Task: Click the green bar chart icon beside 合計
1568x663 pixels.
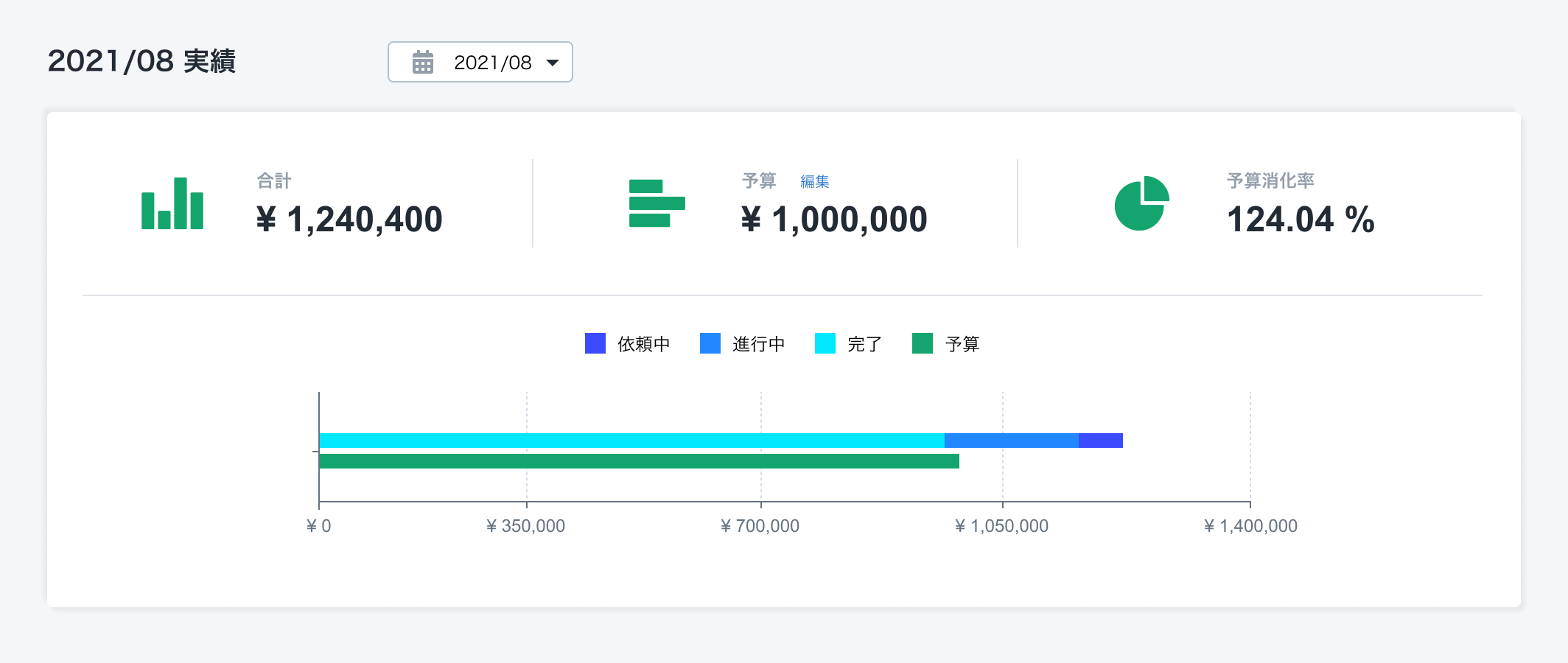Action: [172, 203]
